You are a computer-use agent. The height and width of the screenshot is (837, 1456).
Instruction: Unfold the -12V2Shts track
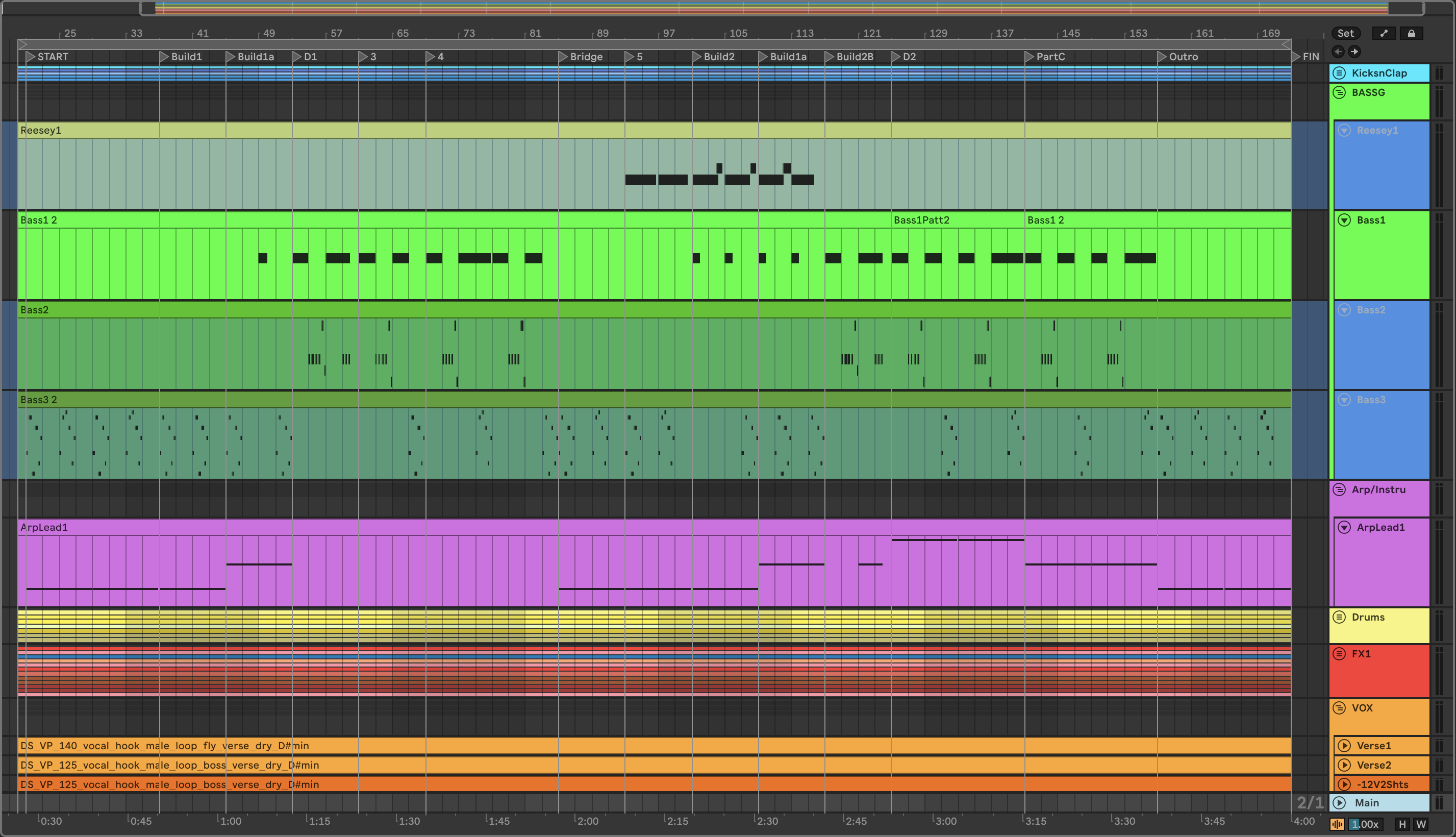pyautogui.click(x=1344, y=784)
